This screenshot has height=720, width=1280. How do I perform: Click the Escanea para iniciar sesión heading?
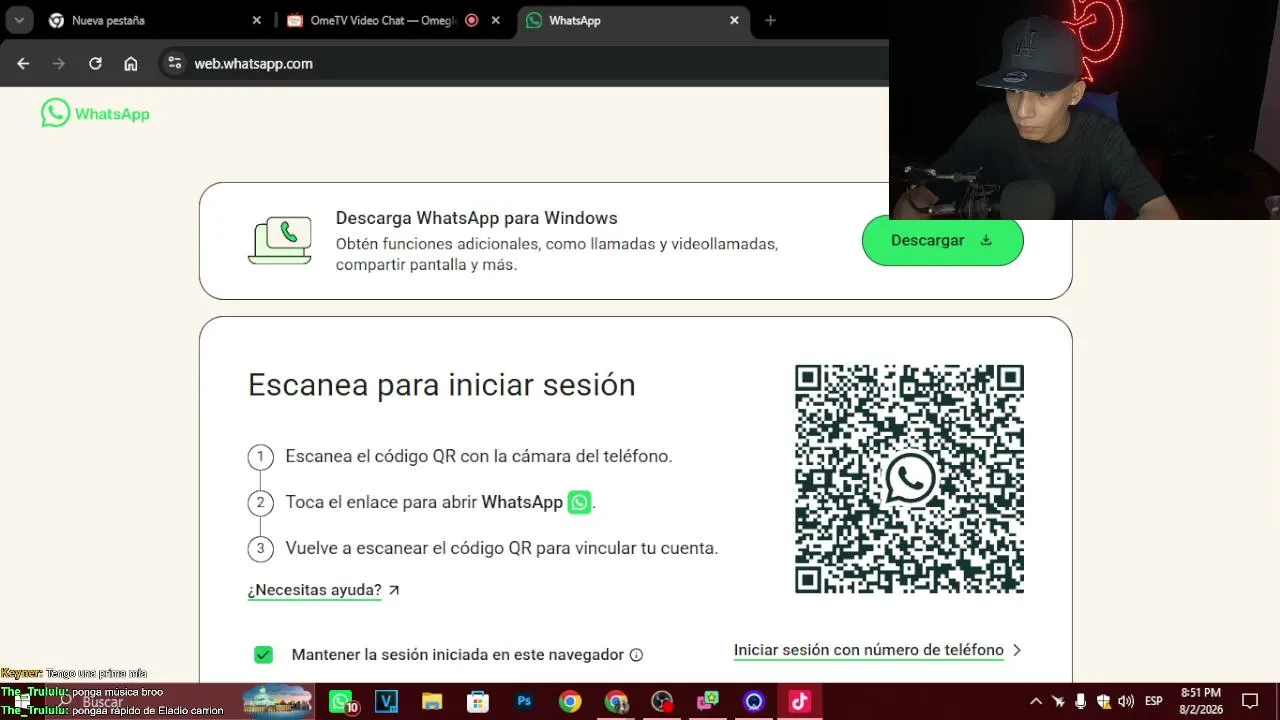click(441, 385)
